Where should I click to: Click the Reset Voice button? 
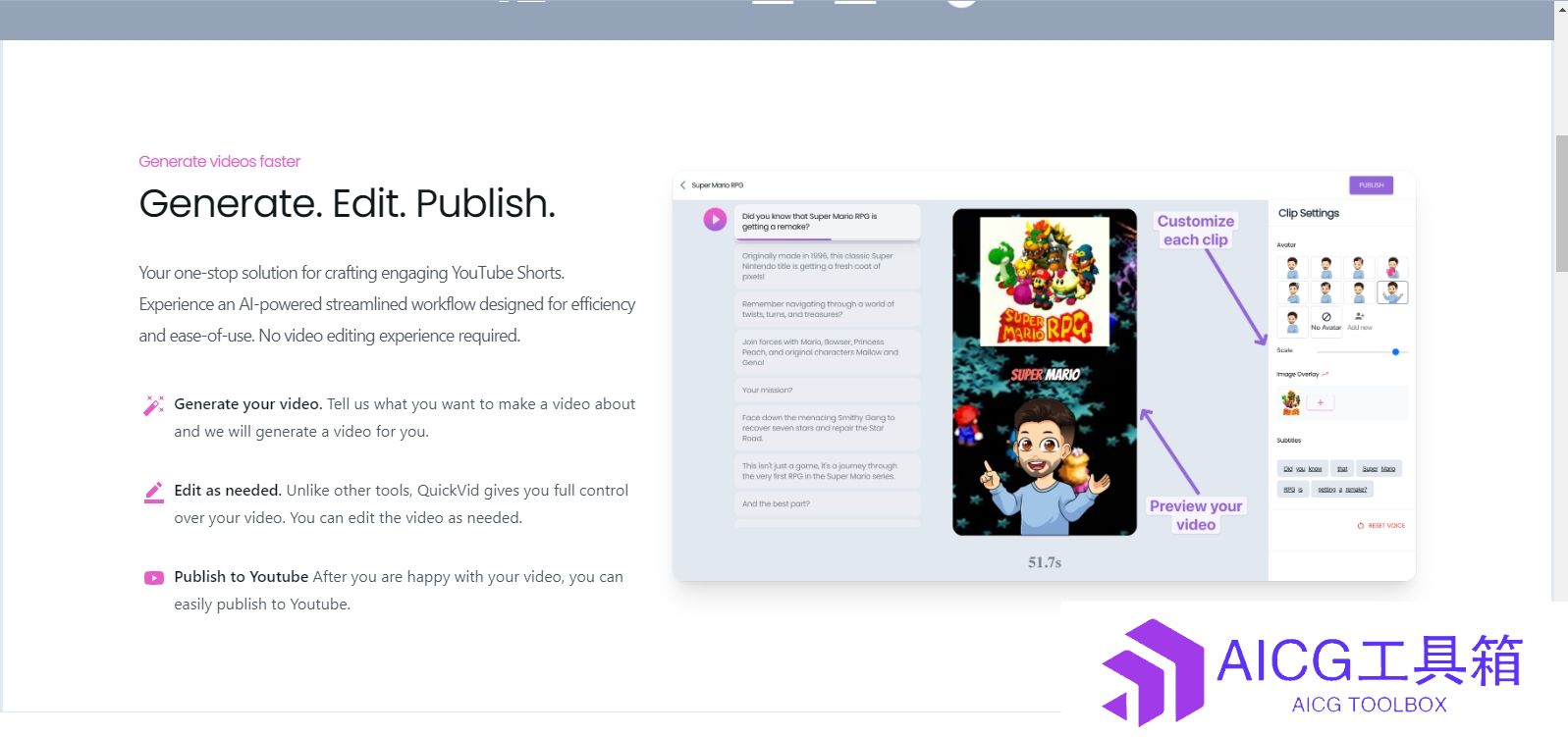(1381, 526)
